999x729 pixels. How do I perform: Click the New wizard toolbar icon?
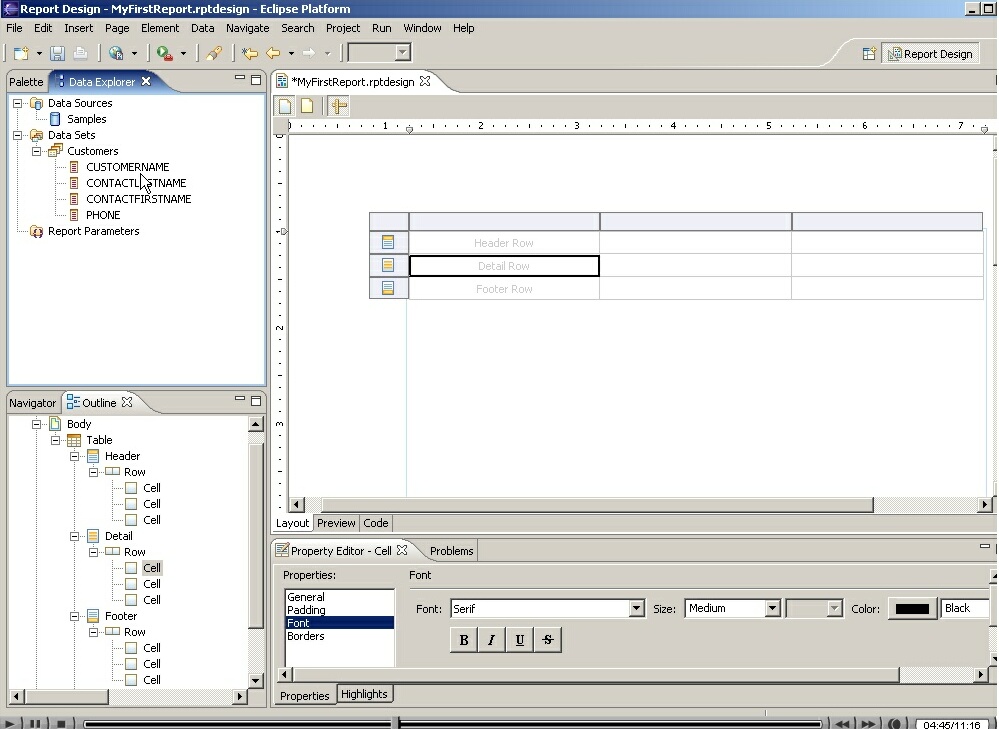(x=21, y=54)
